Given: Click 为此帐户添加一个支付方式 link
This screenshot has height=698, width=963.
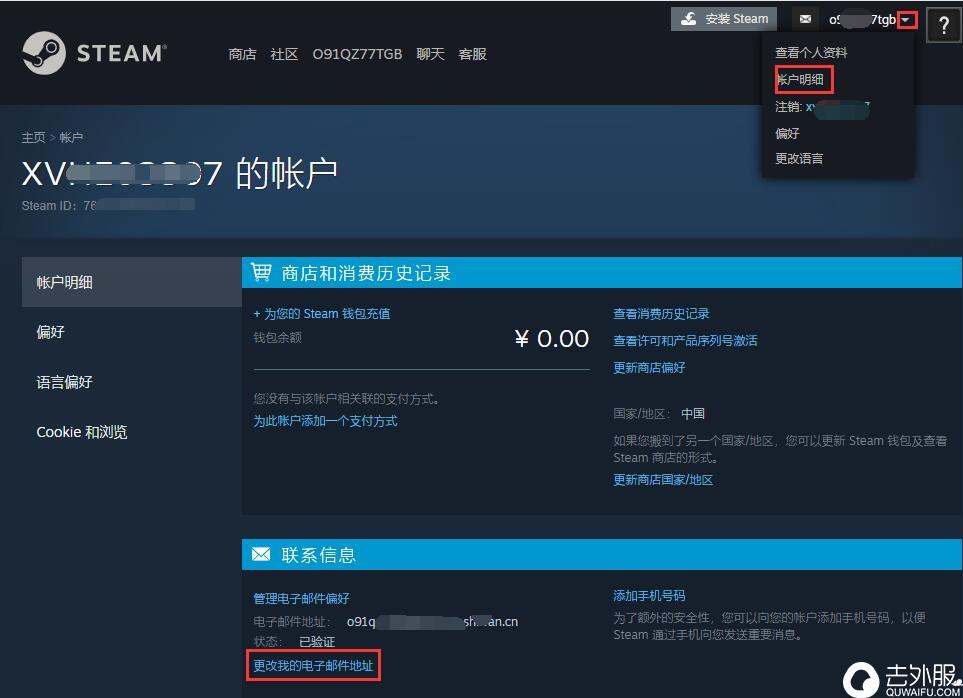Looking at the screenshot, I should tap(326, 421).
